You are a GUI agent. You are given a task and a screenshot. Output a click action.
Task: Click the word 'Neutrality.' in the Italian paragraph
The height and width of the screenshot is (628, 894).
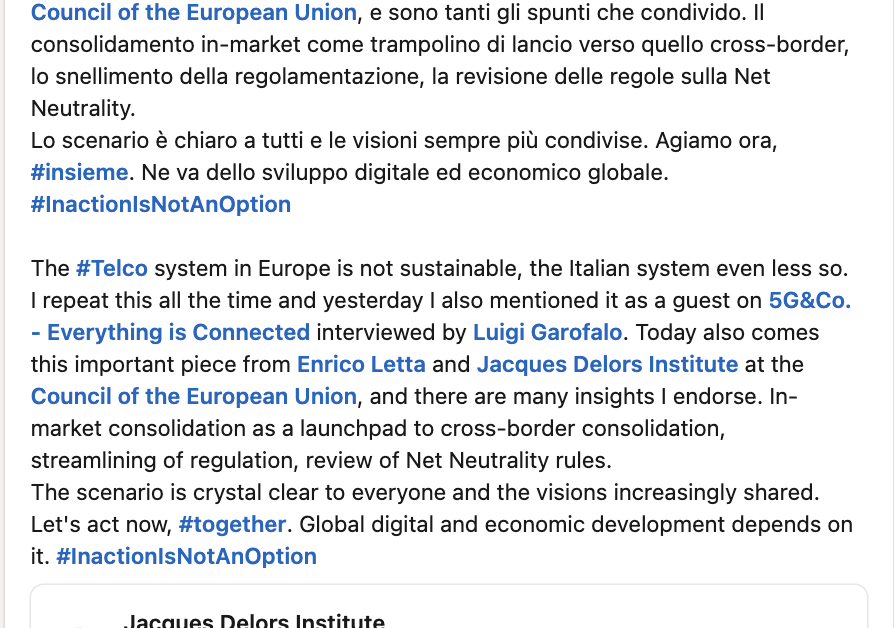[83, 108]
